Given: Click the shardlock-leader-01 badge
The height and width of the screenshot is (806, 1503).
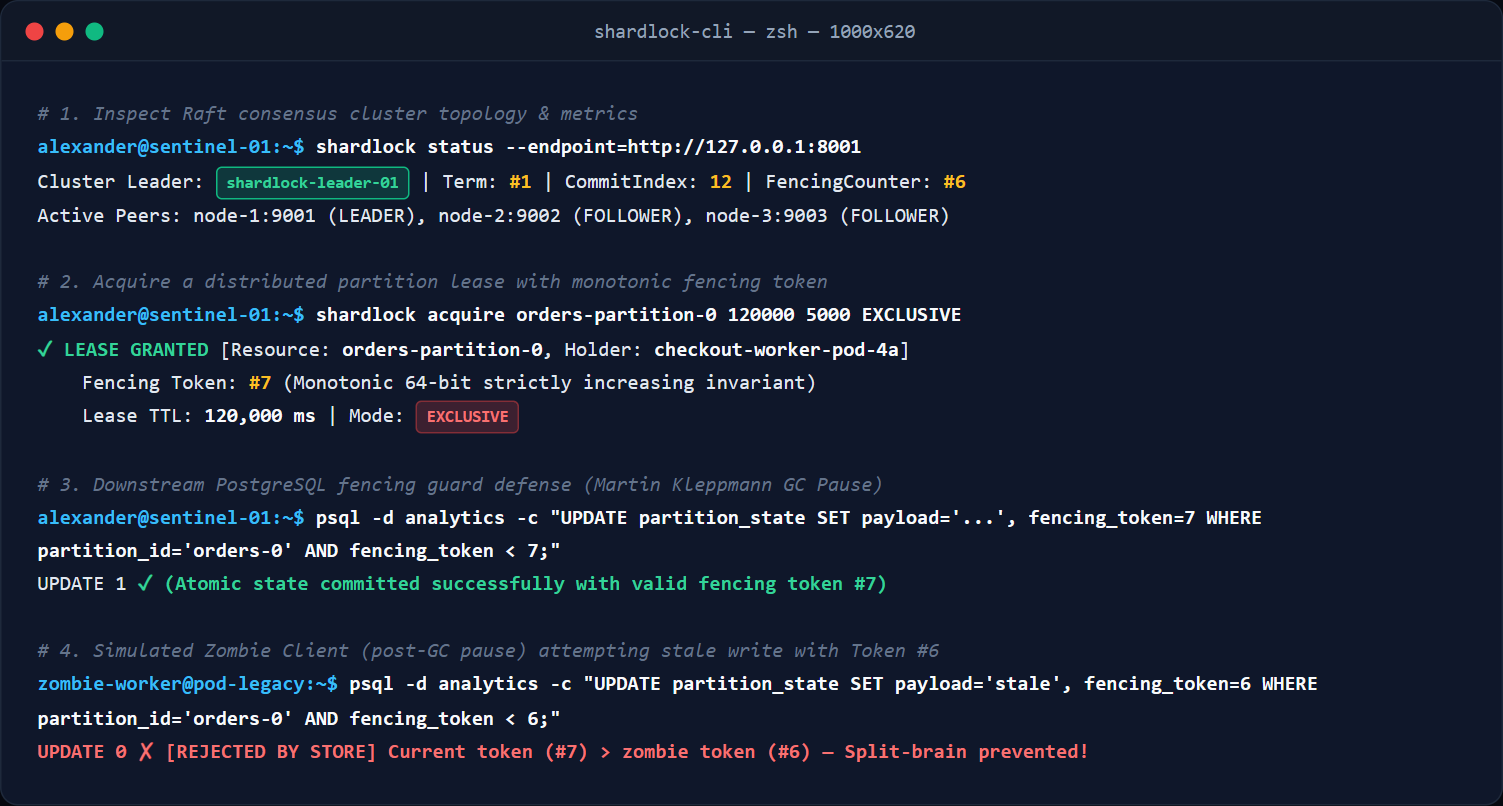Looking at the screenshot, I should tap(313, 182).
